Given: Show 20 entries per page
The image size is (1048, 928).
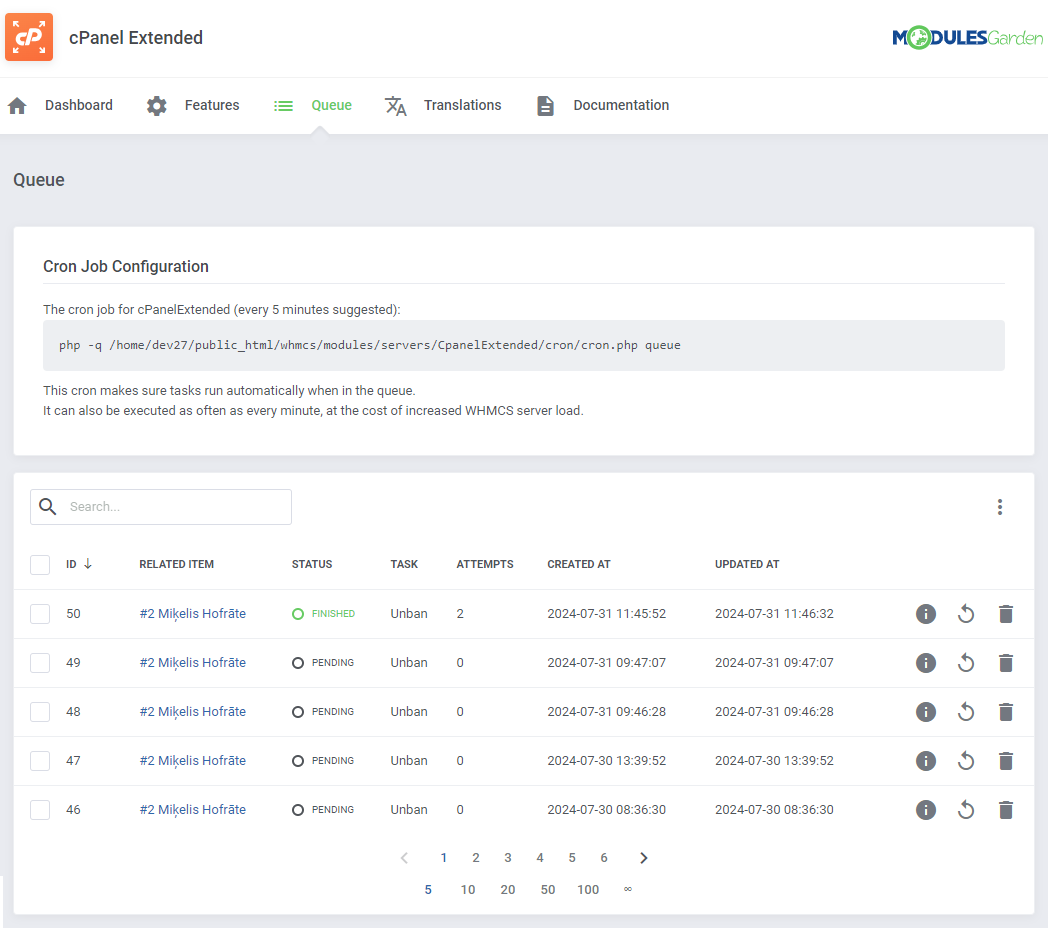Looking at the screenshot, I should [508, 890].
